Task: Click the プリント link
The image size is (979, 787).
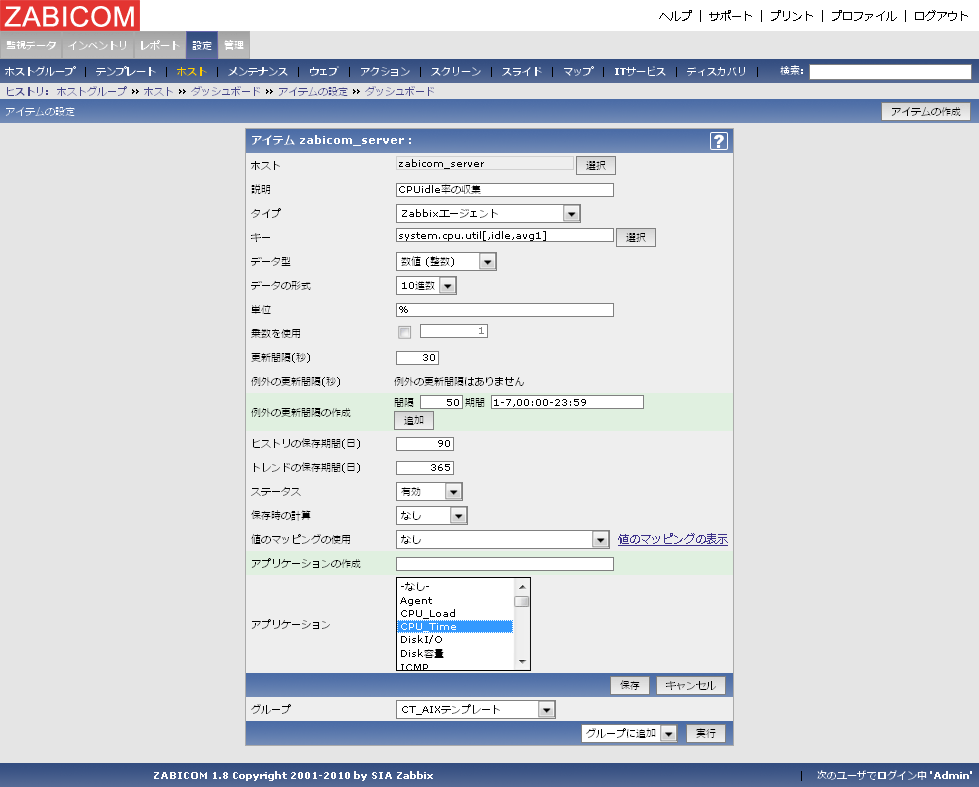Action: pos(791,16)
